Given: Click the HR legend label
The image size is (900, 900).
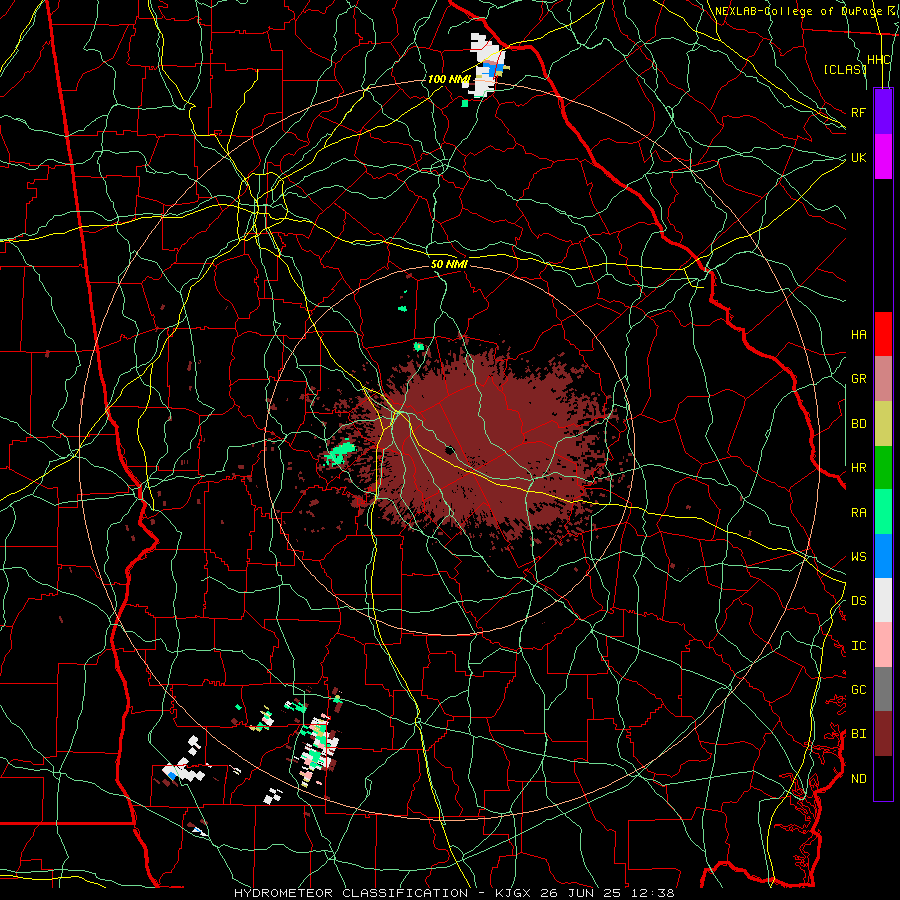Looking at the screenshot, I should (859, 468).
